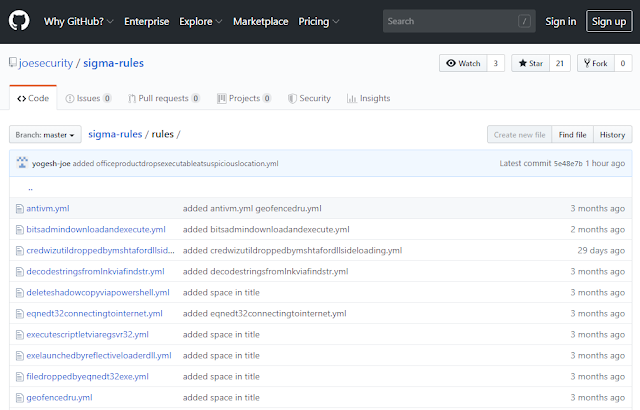The width and height of the screenshot is (640, 410).
Task: Expand the Why GitHub? menu
Action: 78,21
